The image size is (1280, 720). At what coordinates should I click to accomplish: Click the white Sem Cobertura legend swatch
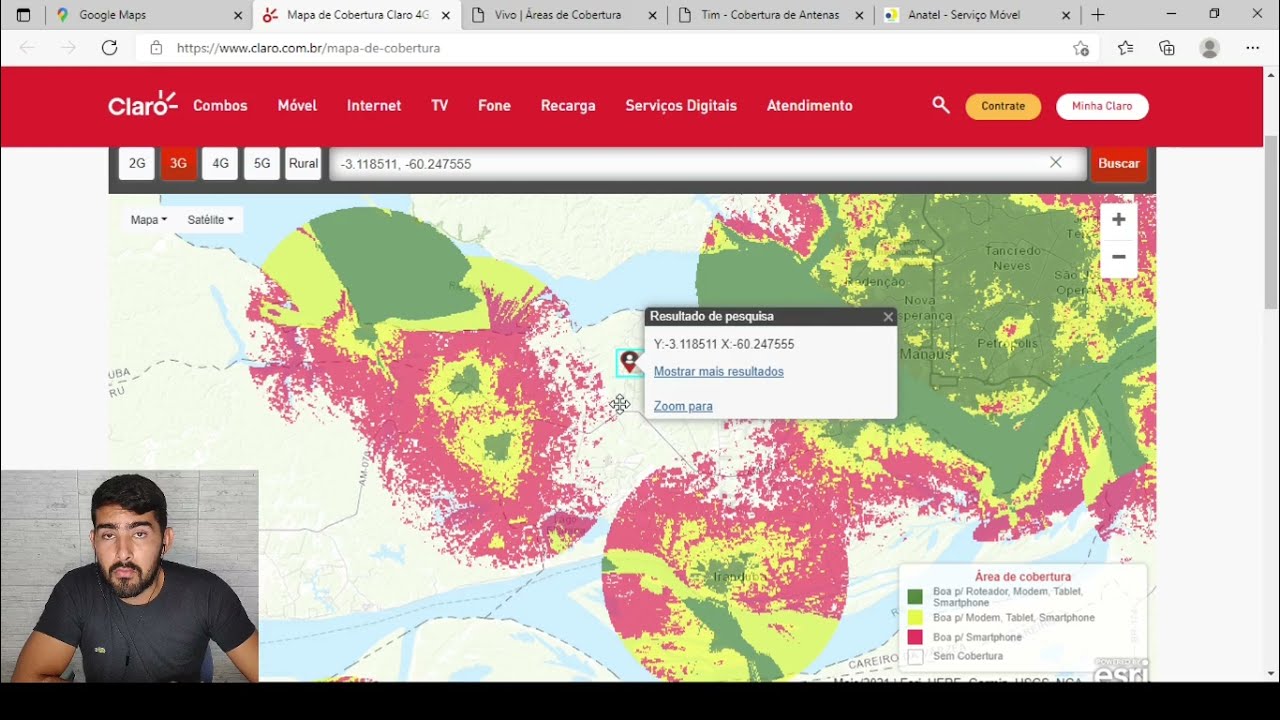915,657
